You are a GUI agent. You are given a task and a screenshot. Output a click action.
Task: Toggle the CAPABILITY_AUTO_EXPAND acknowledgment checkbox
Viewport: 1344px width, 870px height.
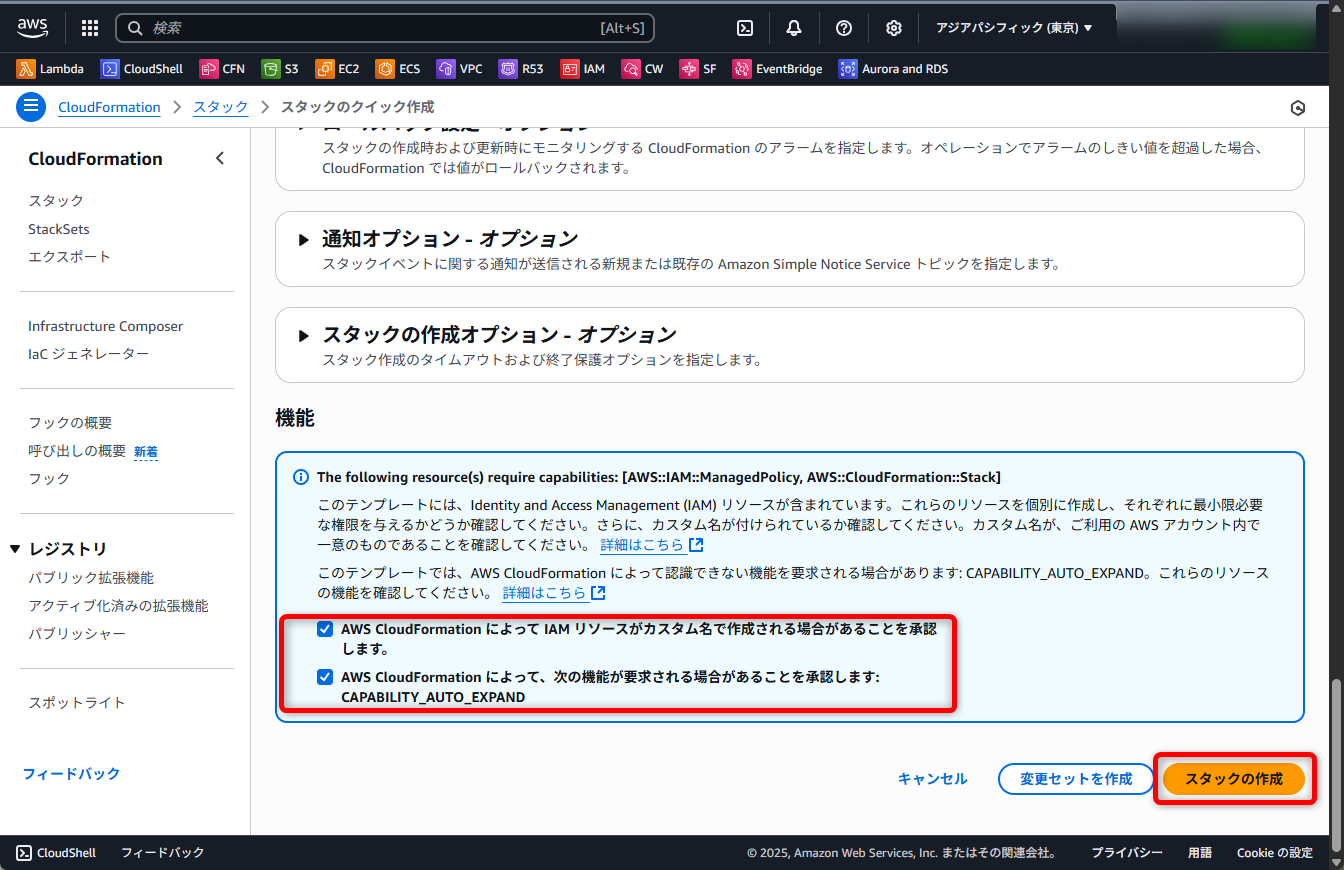pos(325,677)
